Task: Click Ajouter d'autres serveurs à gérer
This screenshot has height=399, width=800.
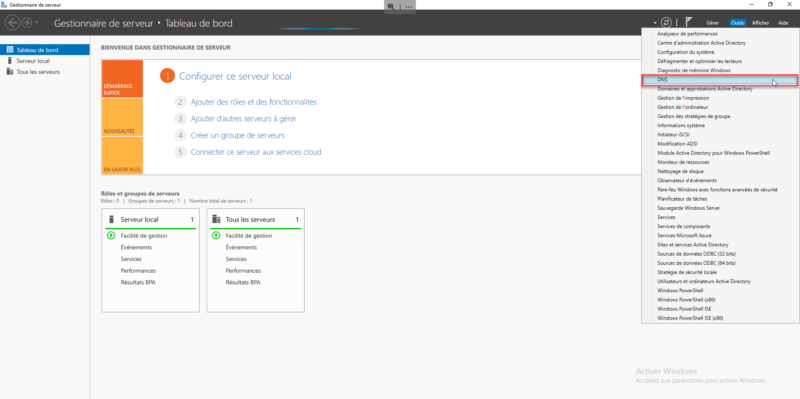Action: click(x=243, y=119)
